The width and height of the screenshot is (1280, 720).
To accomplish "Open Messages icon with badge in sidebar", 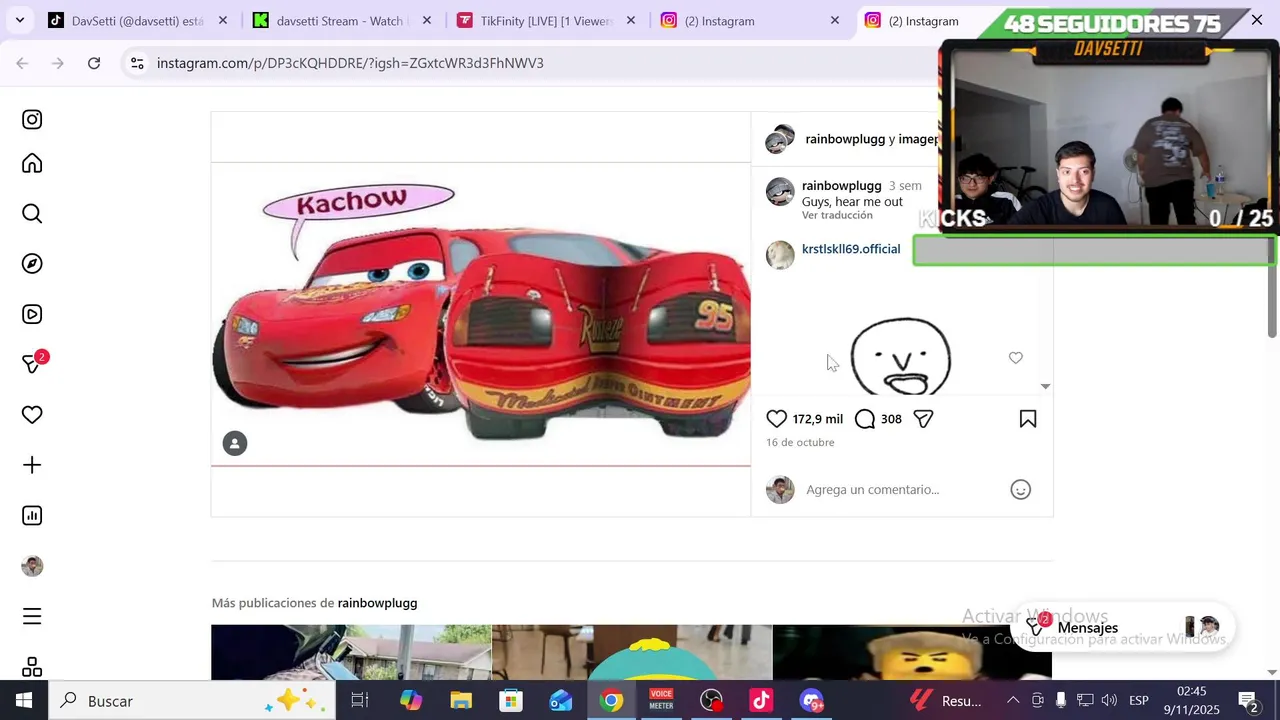I will (32, 364).
